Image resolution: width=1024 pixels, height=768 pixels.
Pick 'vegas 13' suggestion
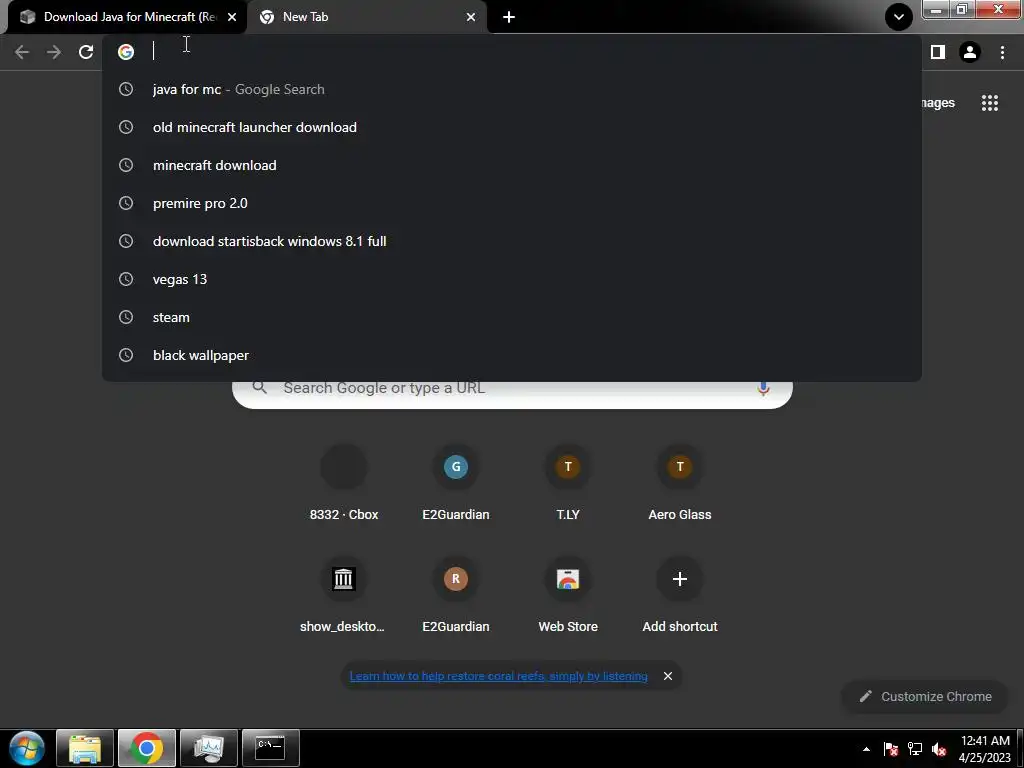click(511, 280)
